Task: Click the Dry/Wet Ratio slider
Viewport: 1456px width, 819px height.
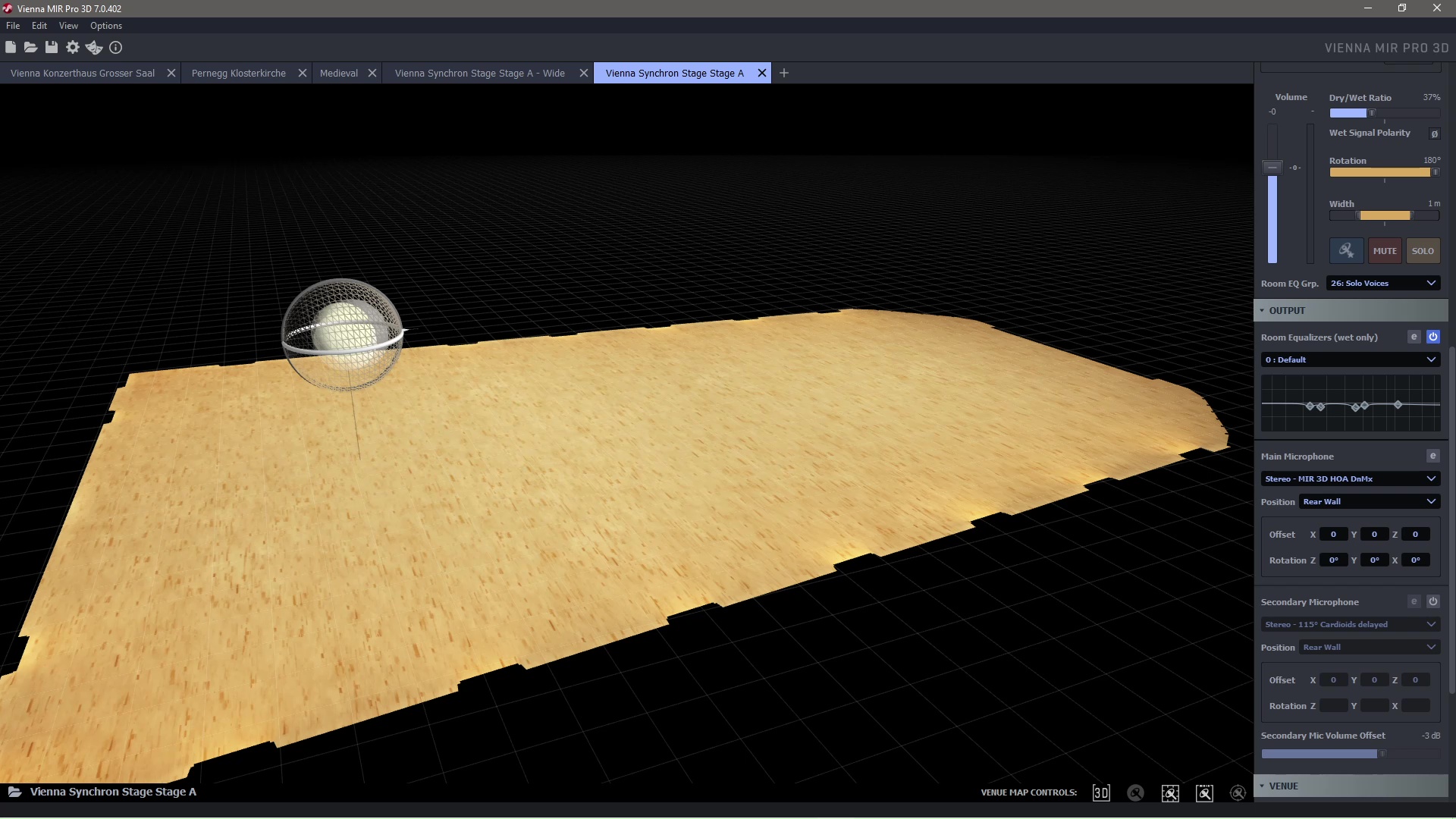Action: coord(1384,113)
